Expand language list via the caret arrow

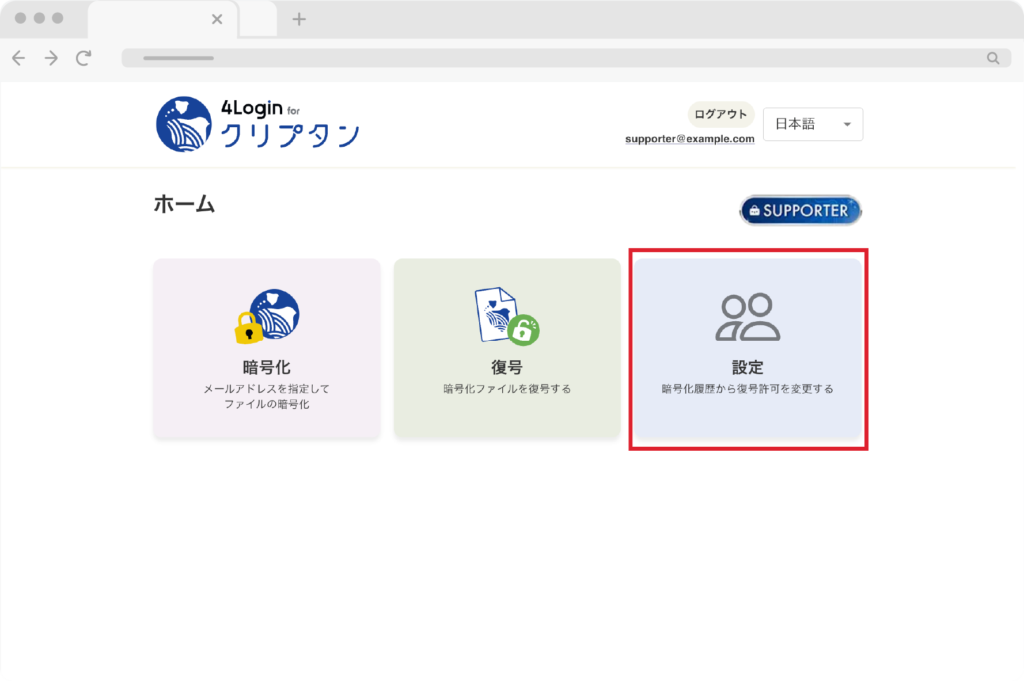(846, 125)
